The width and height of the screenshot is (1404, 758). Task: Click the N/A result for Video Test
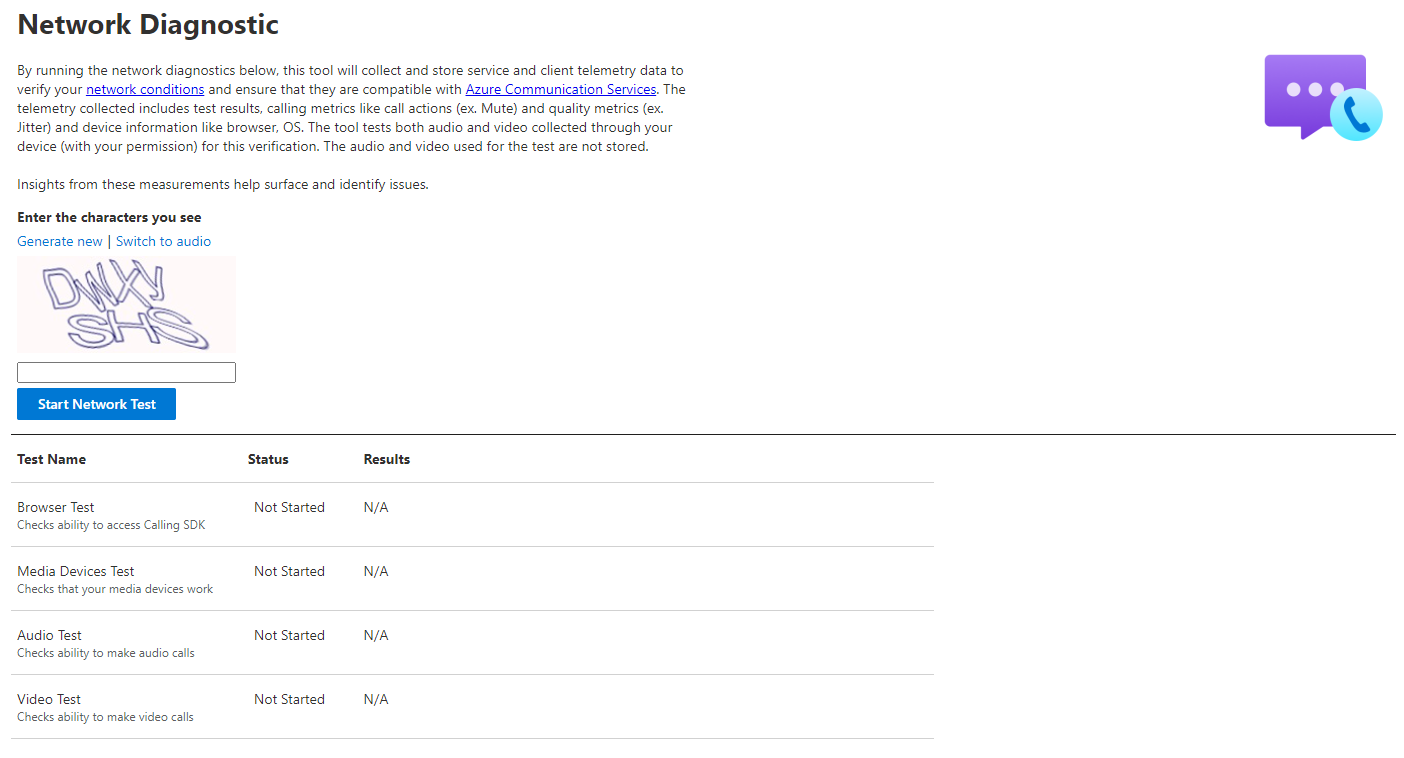point(376,699)
